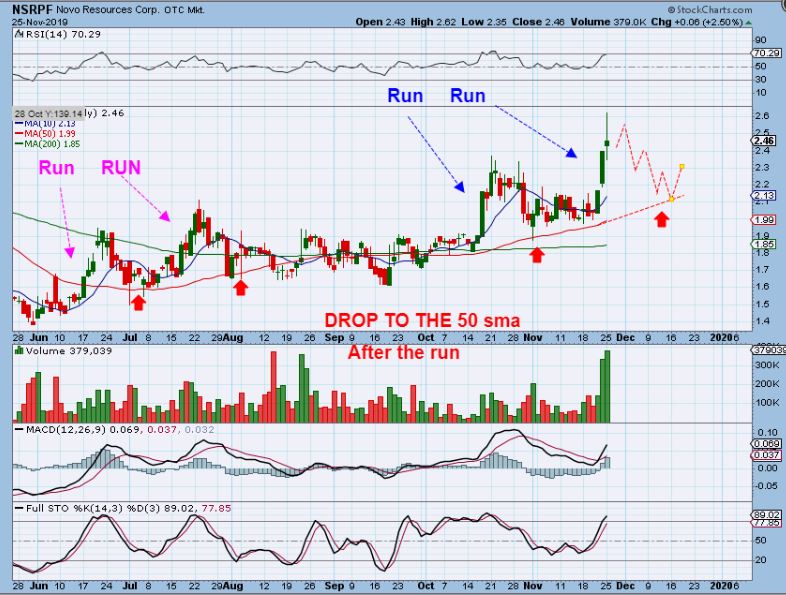The width and height of the screenshot is (786, 595).
Task: Click the 70.29 RSI value tag
Action: [x=766, y=53]
